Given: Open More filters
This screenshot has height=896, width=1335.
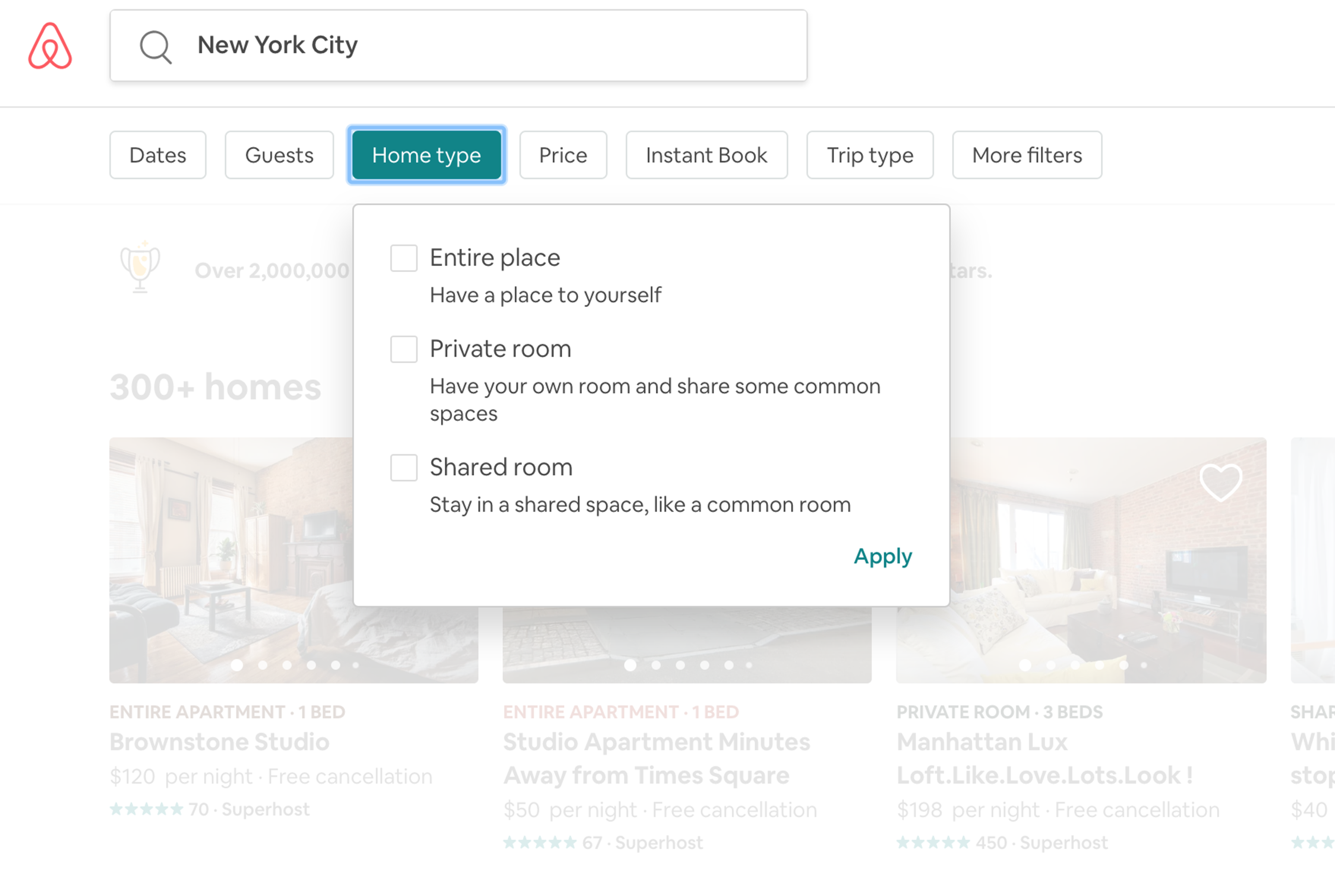Looking at the screenshot, I should 1027,155.
